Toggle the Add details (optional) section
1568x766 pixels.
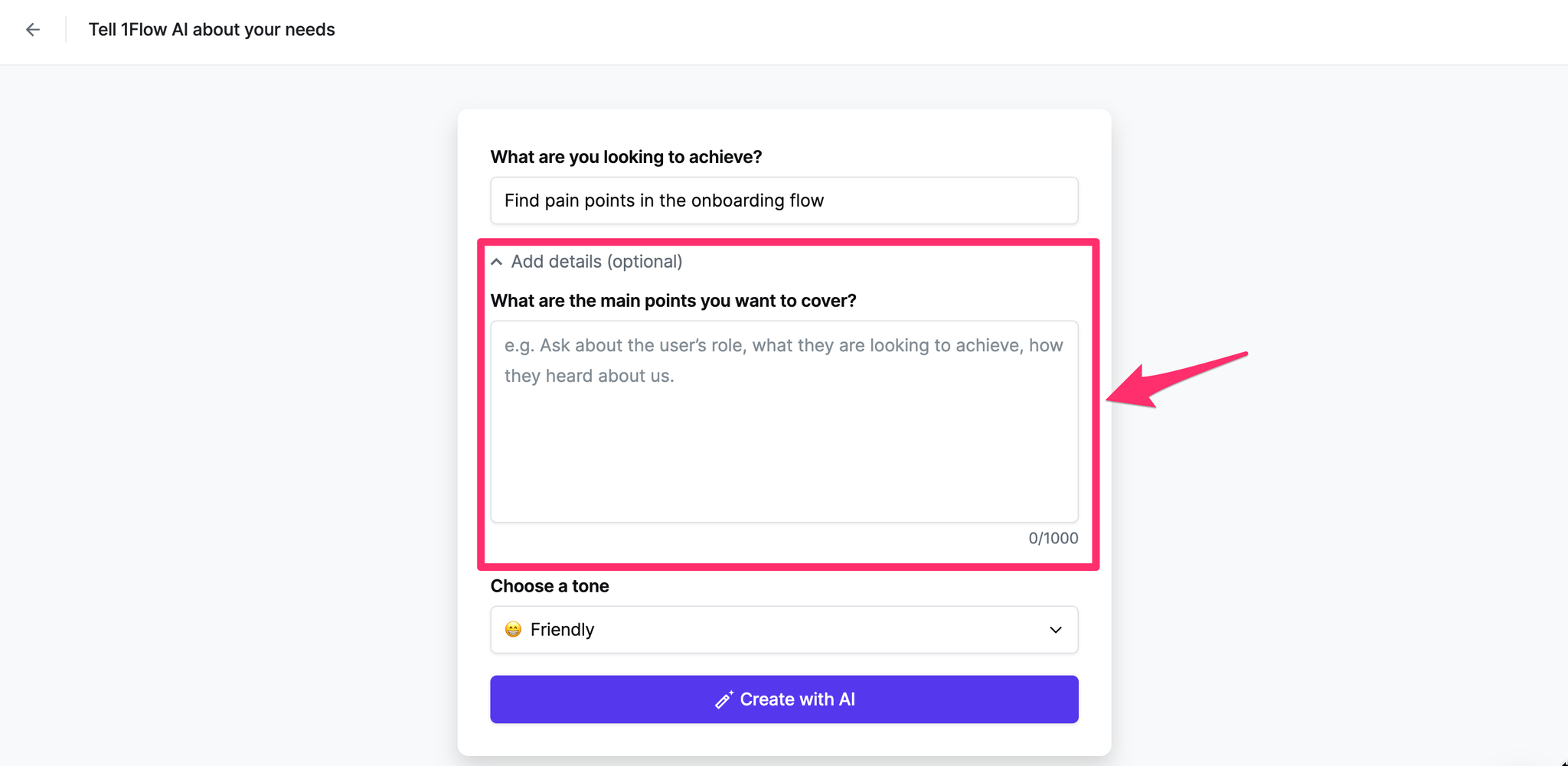(x=587, y=262)
